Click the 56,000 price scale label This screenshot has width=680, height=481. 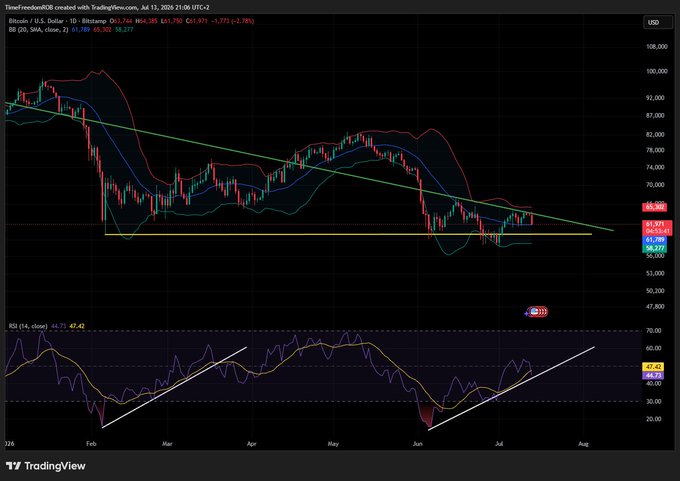[657, 256]
